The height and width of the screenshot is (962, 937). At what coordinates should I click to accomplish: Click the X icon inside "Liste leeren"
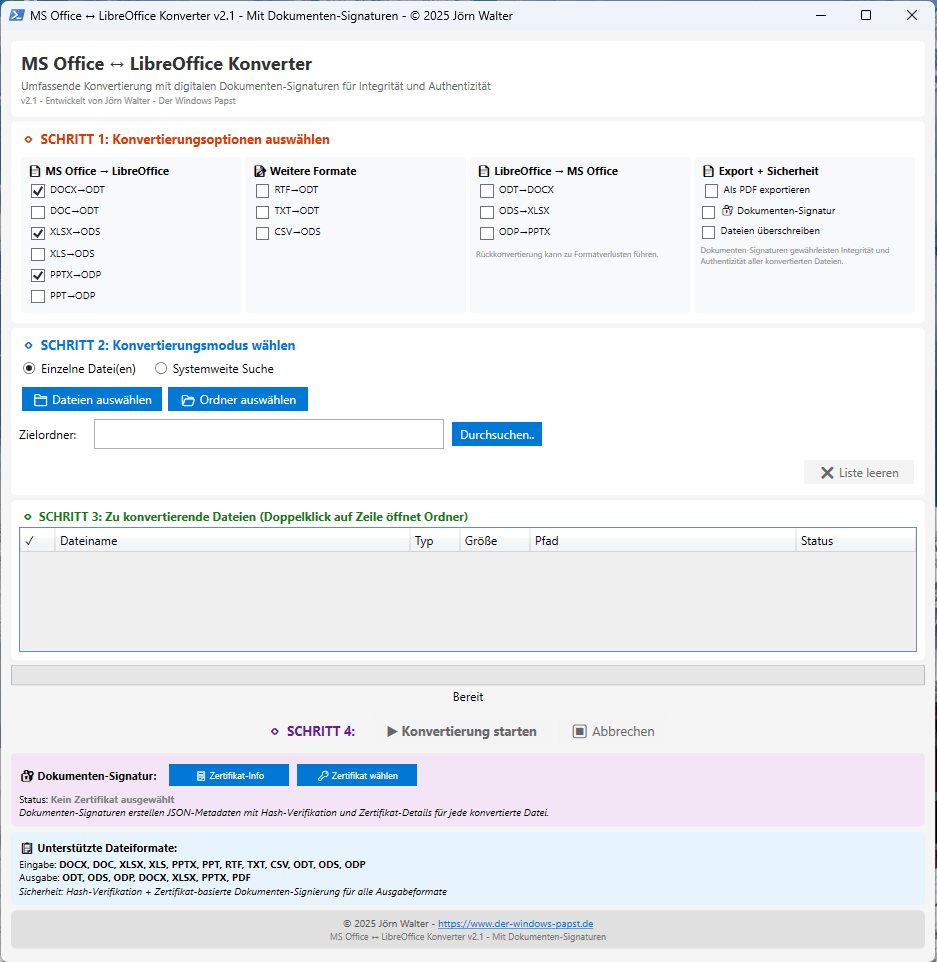point(828,471)
